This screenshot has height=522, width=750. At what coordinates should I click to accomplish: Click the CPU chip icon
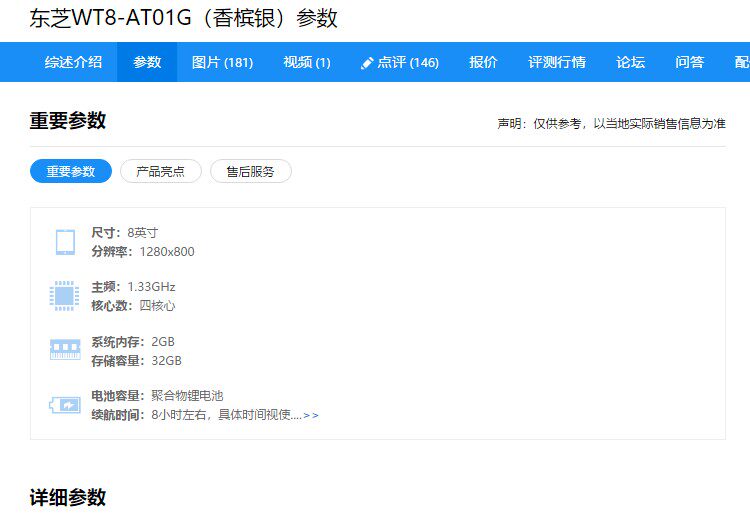65,296
